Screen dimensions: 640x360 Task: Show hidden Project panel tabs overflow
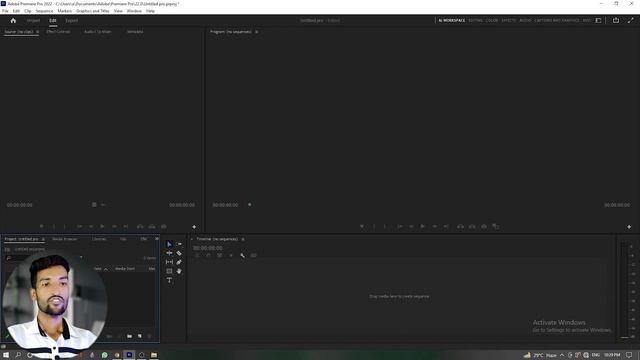(157, 239)
